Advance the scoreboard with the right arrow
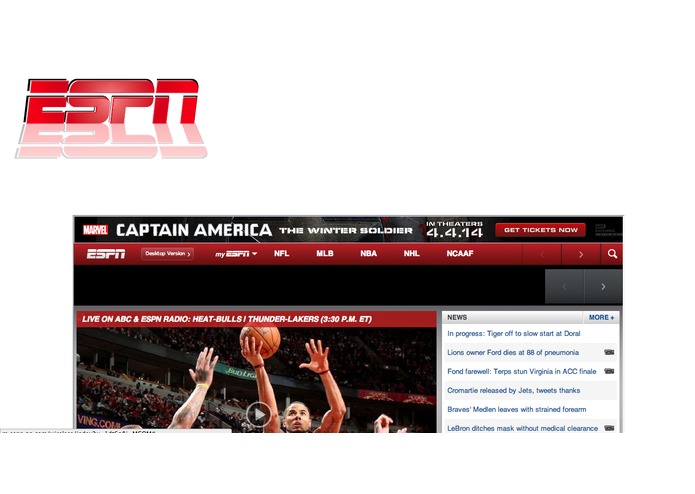The height and width of the screenshot is (494, 695). (x=603, y=287)
